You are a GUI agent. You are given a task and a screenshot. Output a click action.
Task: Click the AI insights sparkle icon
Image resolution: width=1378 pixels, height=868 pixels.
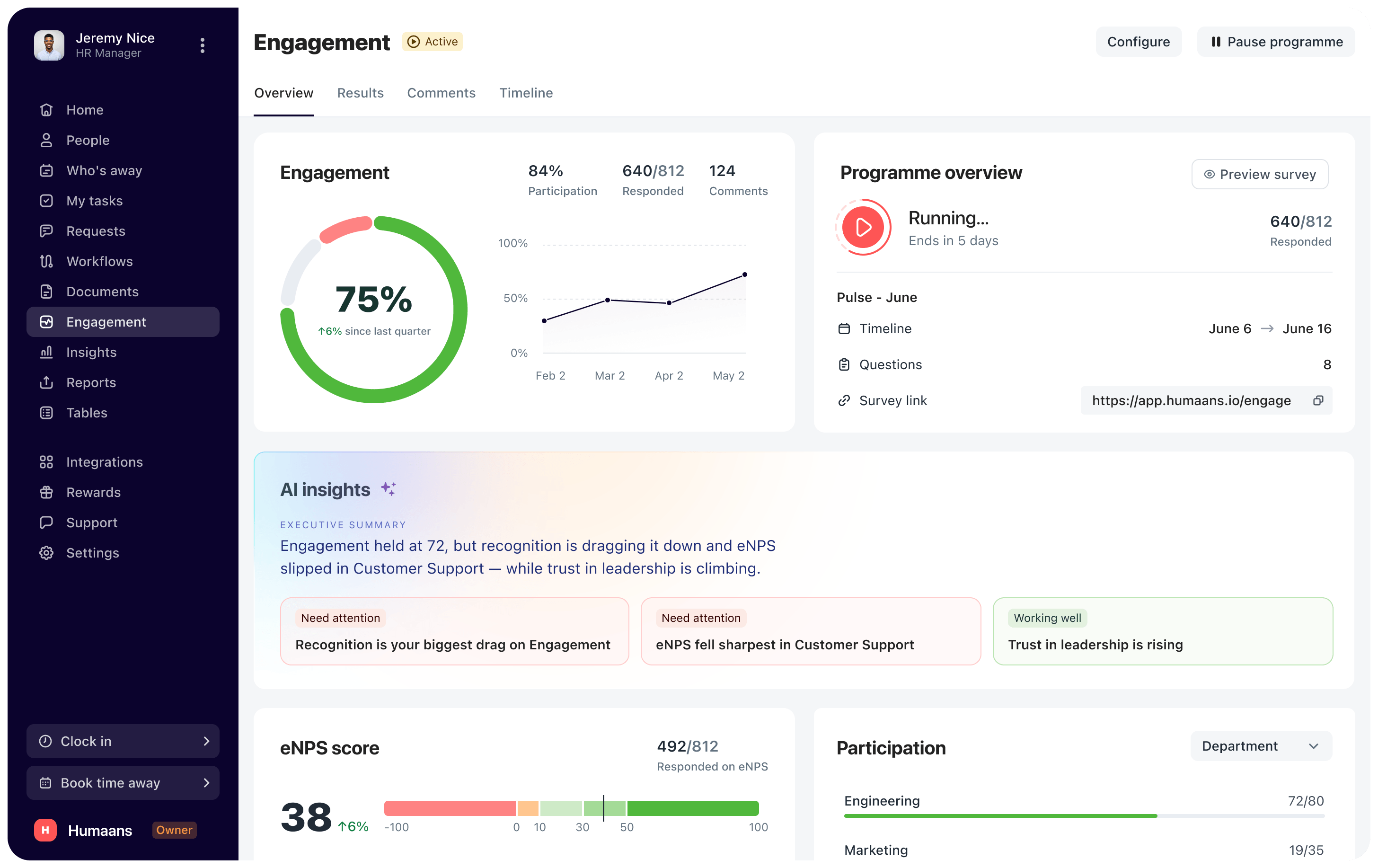click(389, 489)
